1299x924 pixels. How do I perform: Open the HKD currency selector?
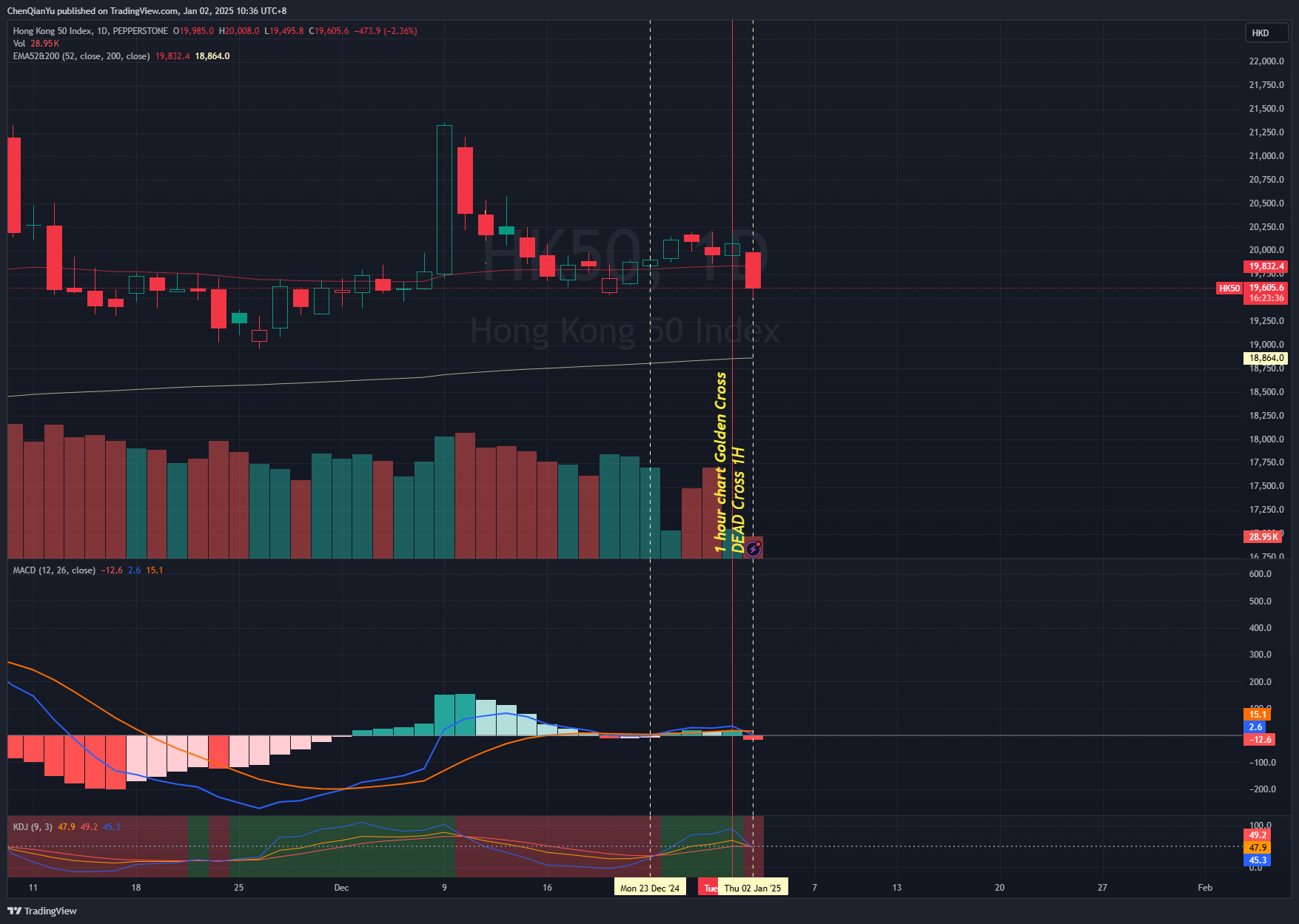click(1266, 33)
